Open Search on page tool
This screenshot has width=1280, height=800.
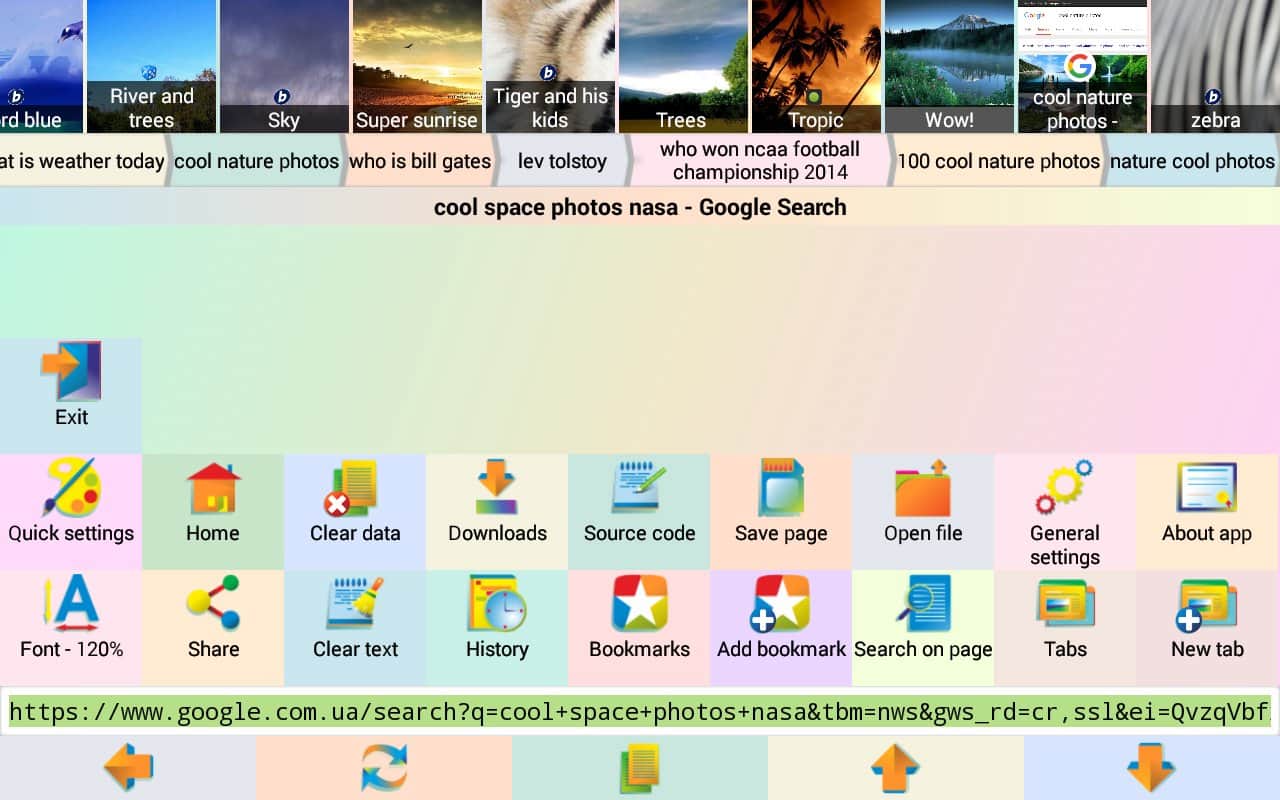tap(923, 605)
